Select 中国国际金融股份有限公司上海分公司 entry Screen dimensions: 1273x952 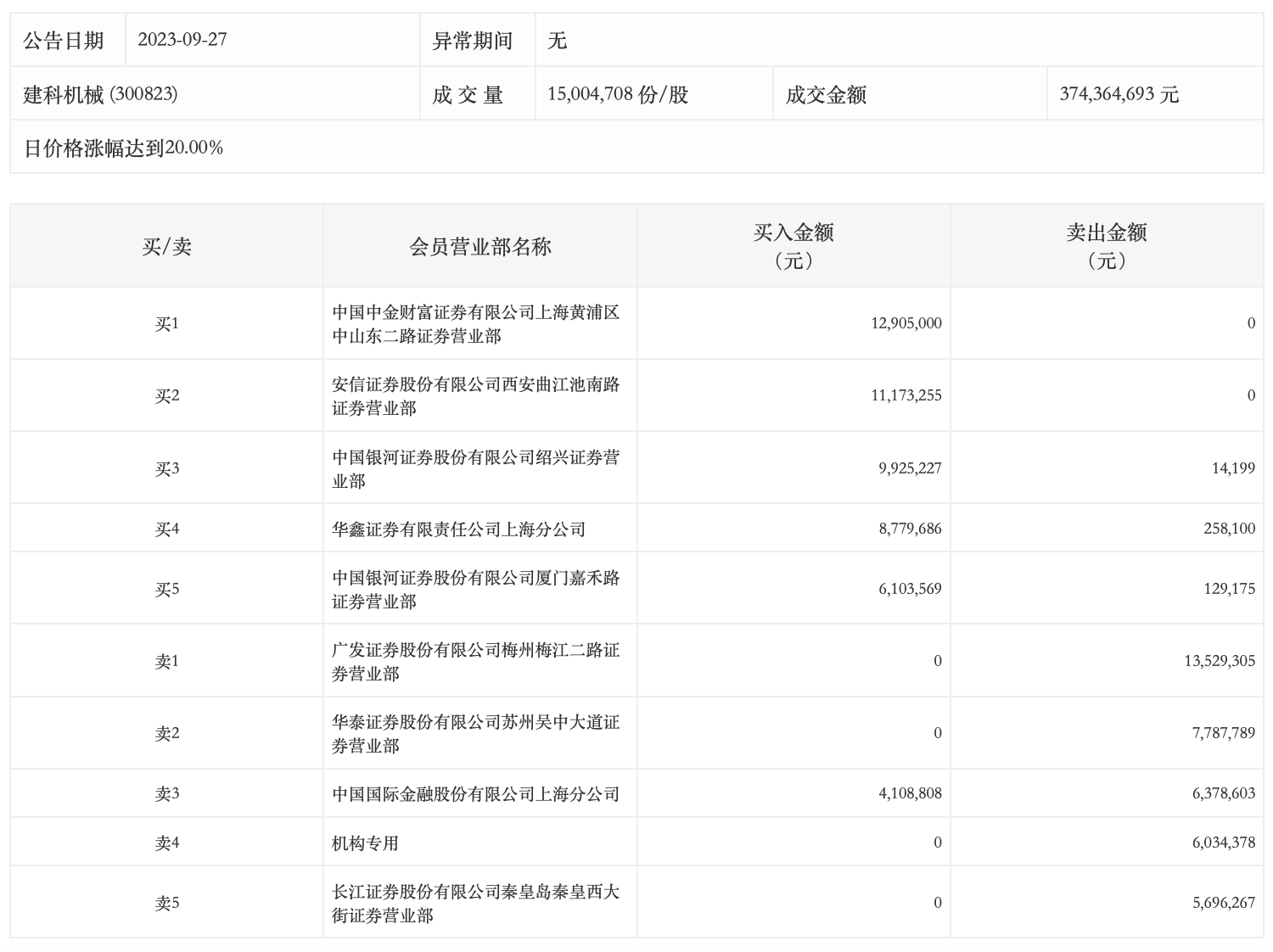pyautogui.click(x=475, y=794)
